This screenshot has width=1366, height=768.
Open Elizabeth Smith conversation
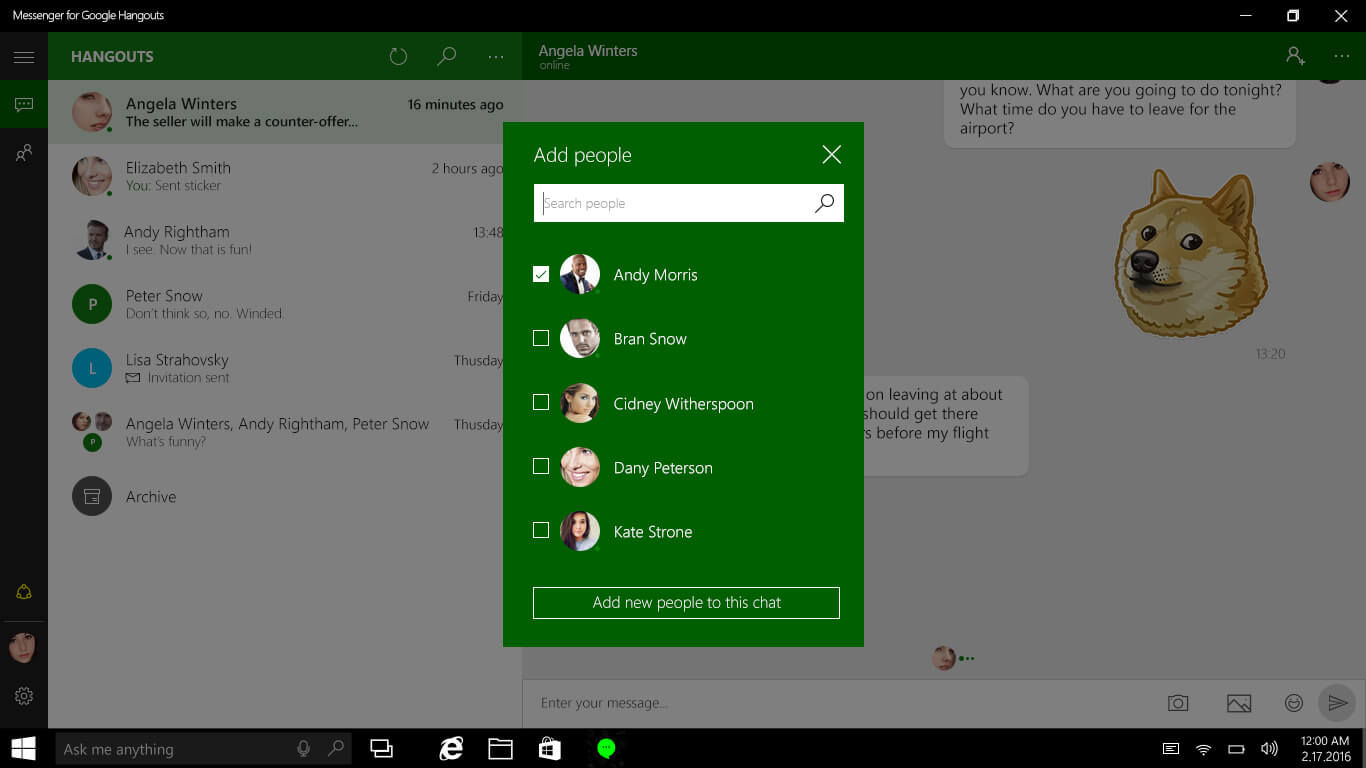click(285, 176)
